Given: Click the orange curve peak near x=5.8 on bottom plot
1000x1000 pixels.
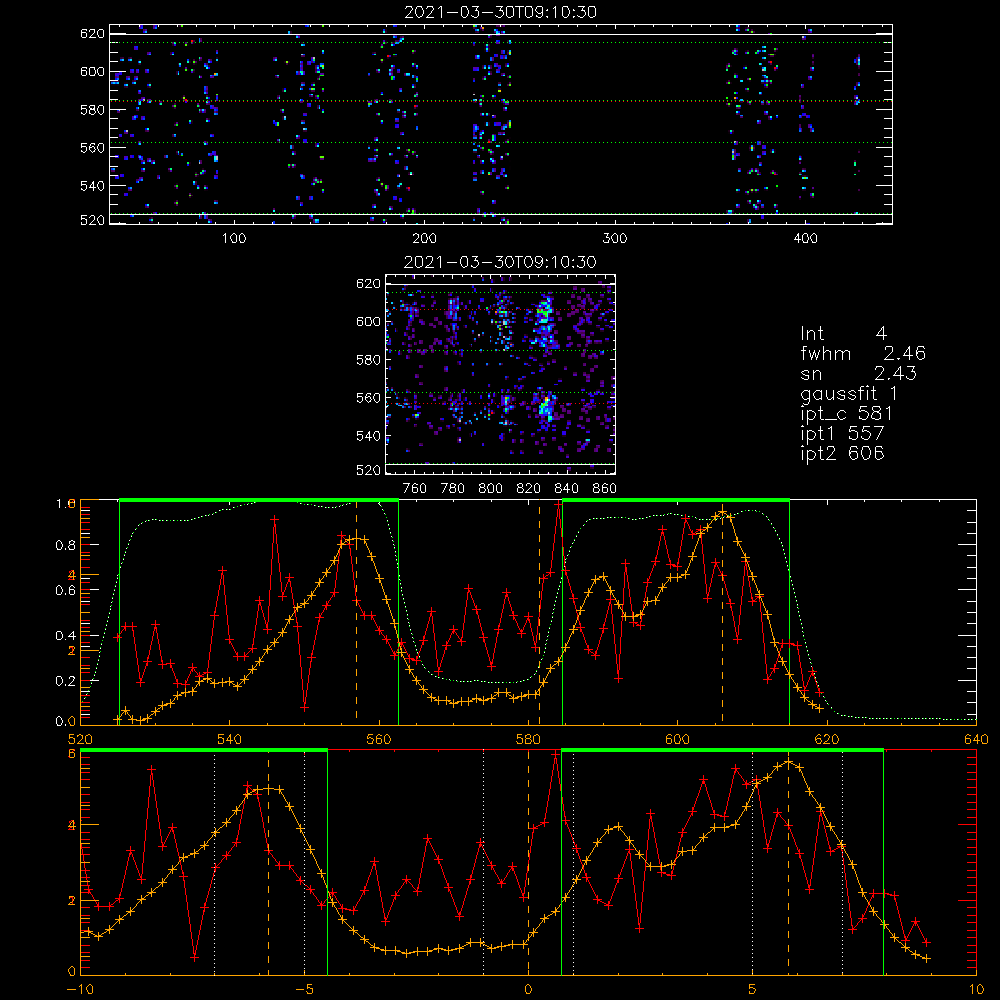Looking at the screenshot, I should tap(789, 761).
